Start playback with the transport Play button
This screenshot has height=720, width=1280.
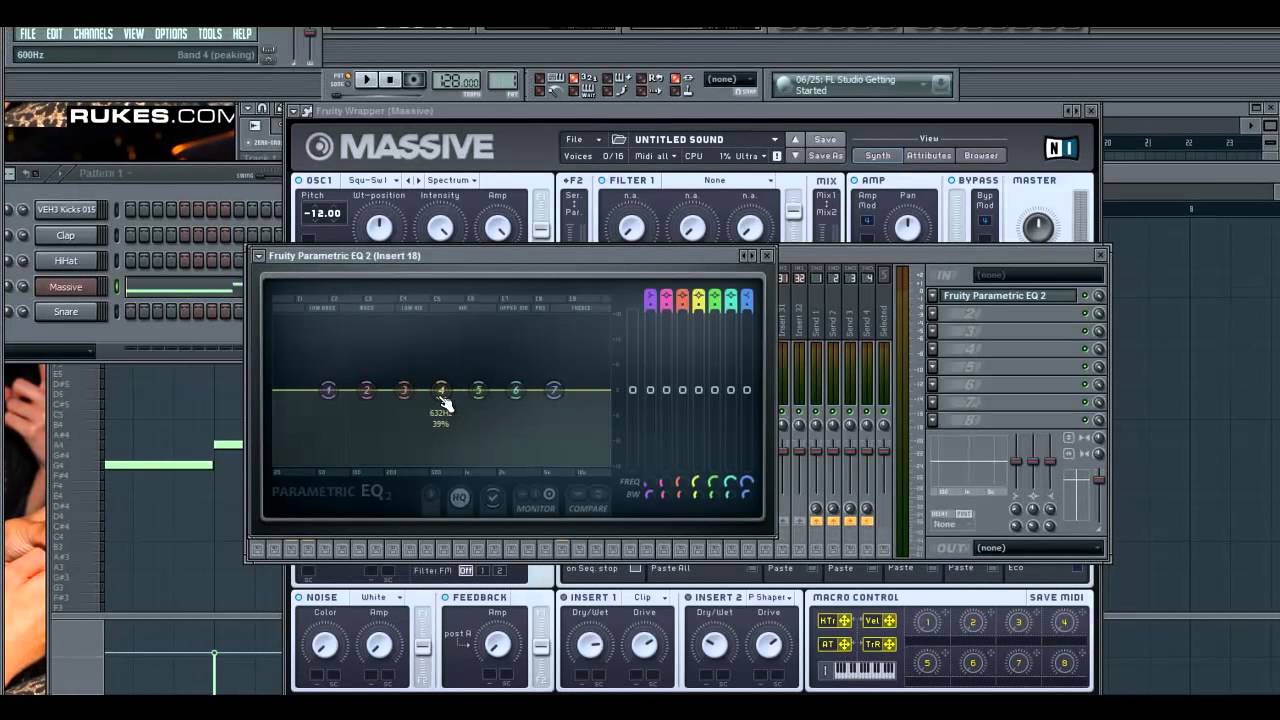click(x=366, y=80)
